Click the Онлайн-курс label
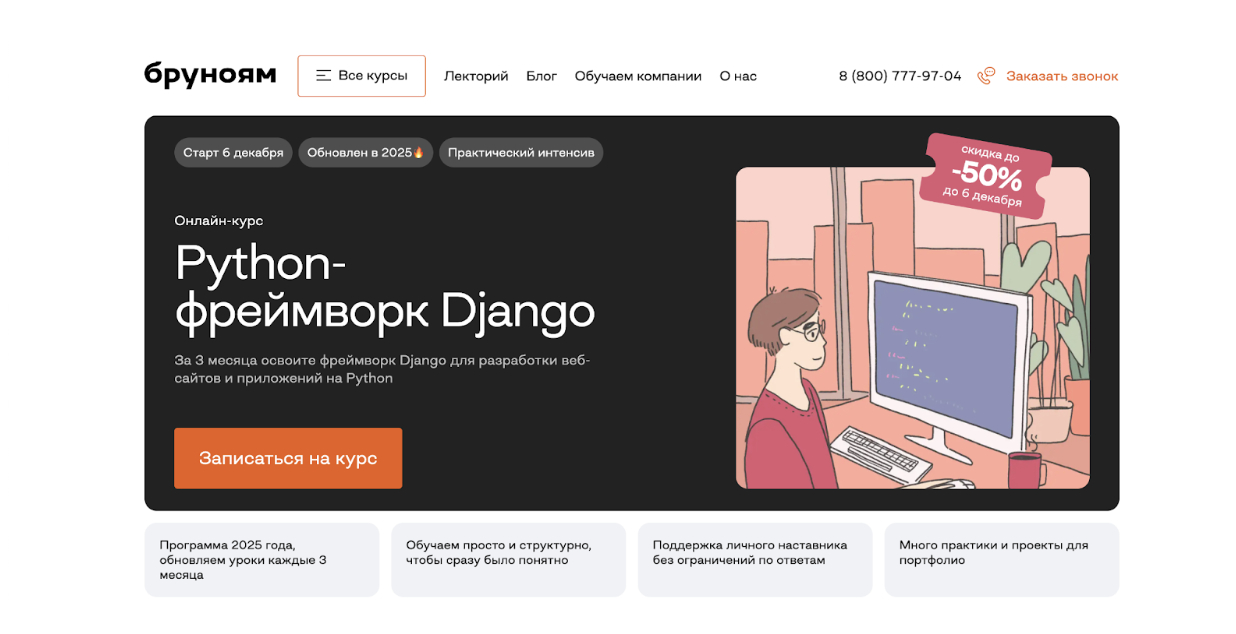 pos(219,220)
